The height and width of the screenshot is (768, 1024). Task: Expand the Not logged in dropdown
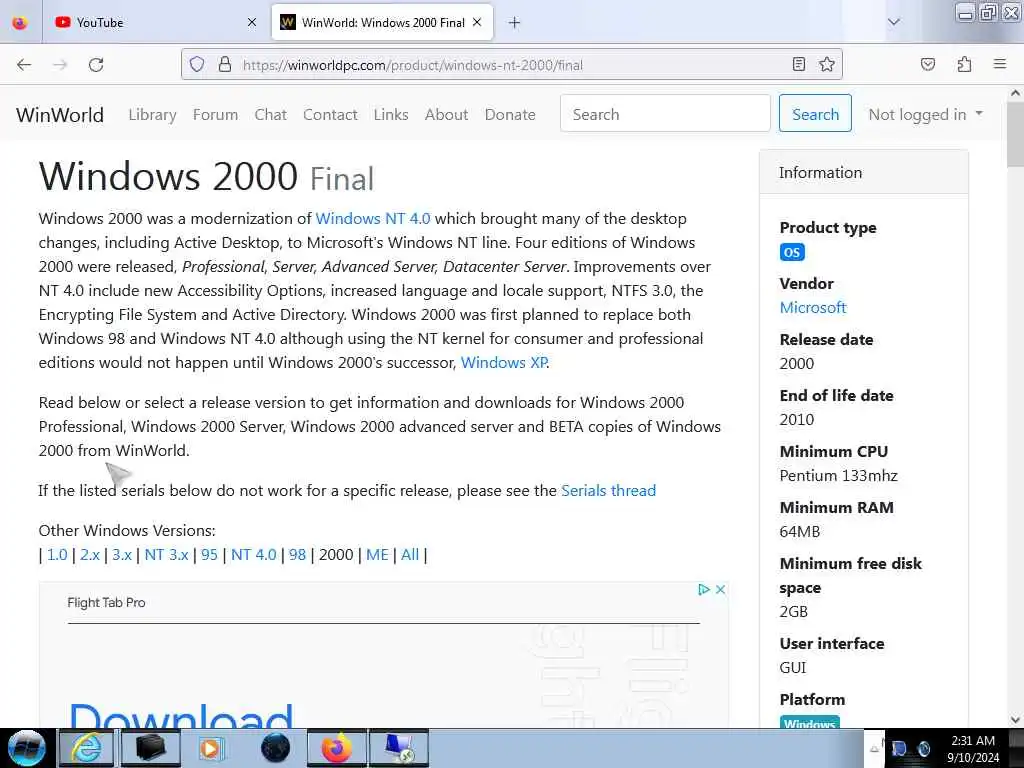pos(925,114)
